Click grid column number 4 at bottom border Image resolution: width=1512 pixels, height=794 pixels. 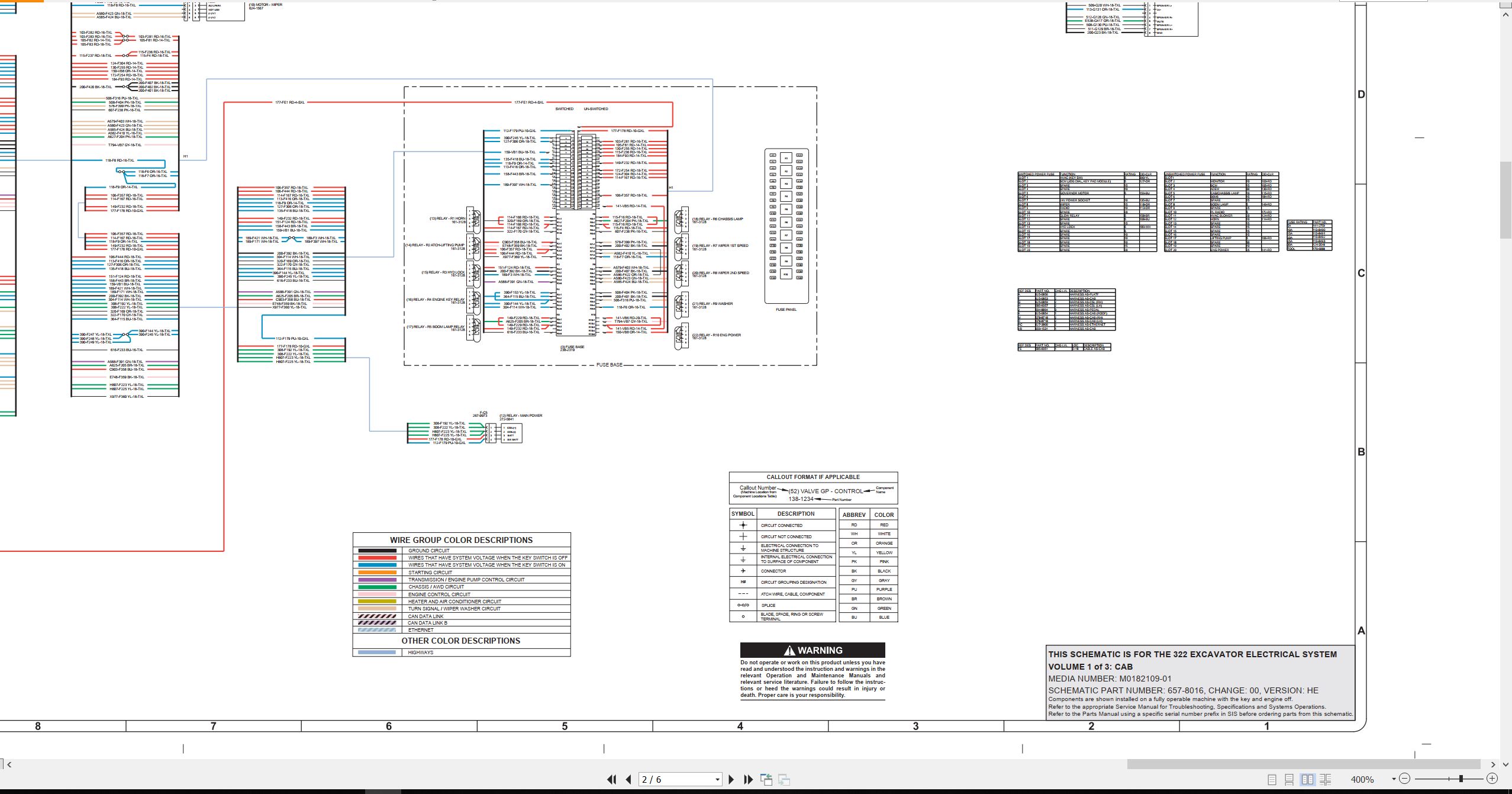coord(740,726)
